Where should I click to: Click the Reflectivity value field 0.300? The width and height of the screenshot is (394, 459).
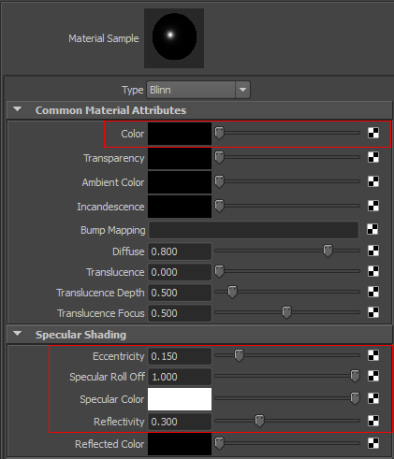click(x=180, y=422)
